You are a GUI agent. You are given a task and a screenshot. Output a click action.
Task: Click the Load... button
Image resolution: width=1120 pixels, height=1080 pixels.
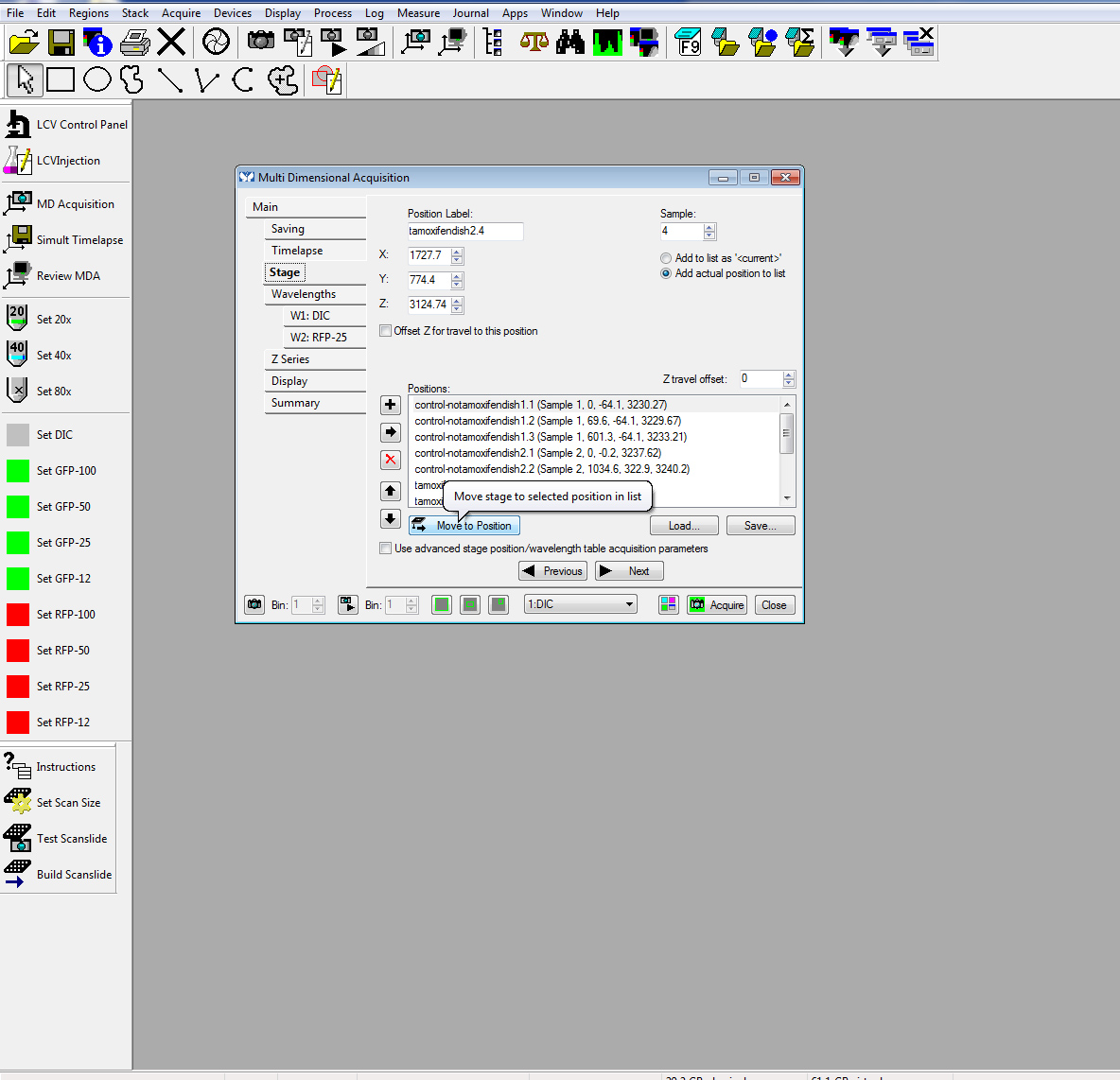[x=684, y=526]
